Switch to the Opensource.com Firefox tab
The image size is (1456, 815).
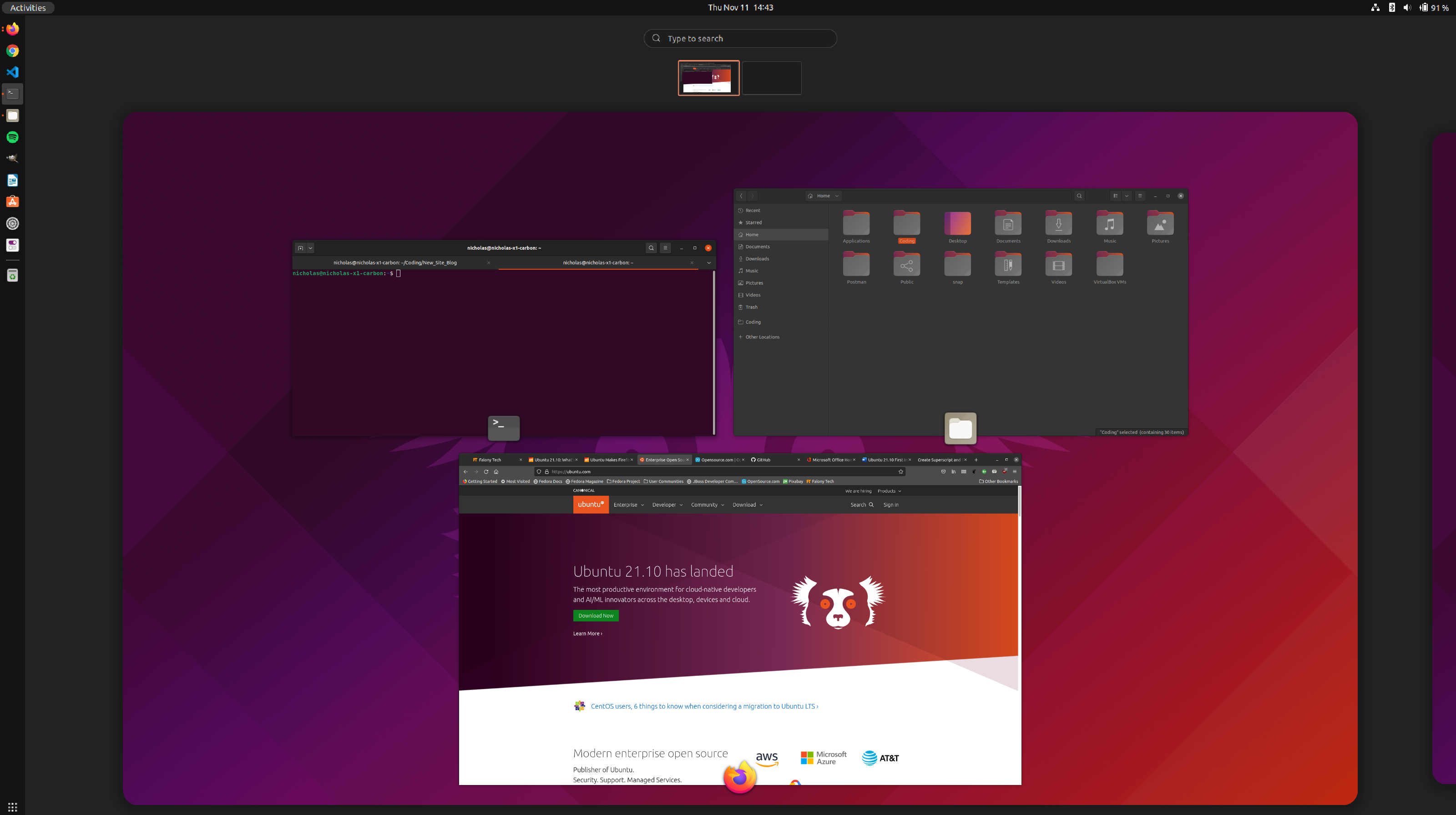(x=719, y=460)
